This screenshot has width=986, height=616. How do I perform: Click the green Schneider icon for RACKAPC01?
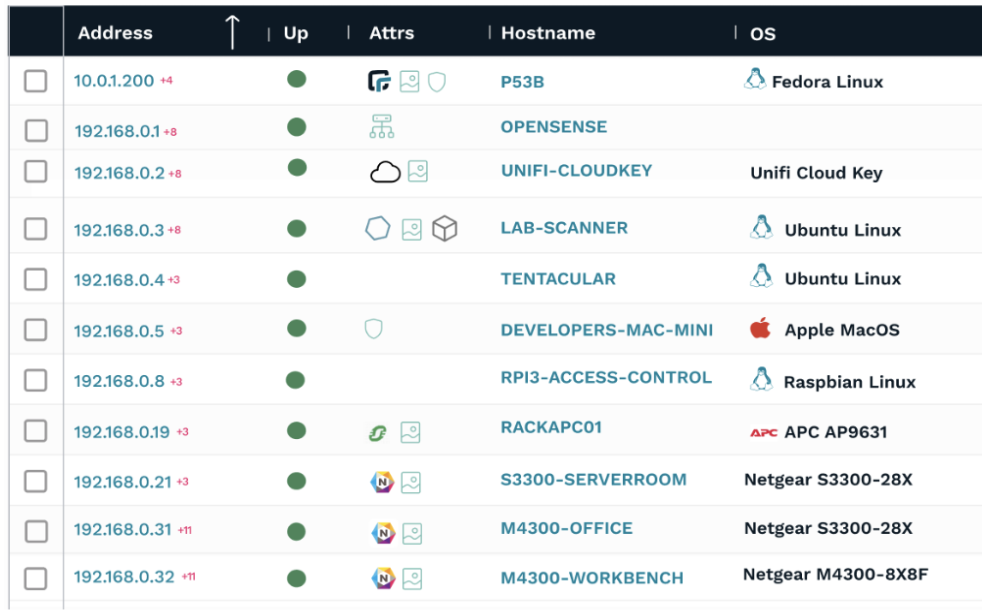tap(377, 433)
